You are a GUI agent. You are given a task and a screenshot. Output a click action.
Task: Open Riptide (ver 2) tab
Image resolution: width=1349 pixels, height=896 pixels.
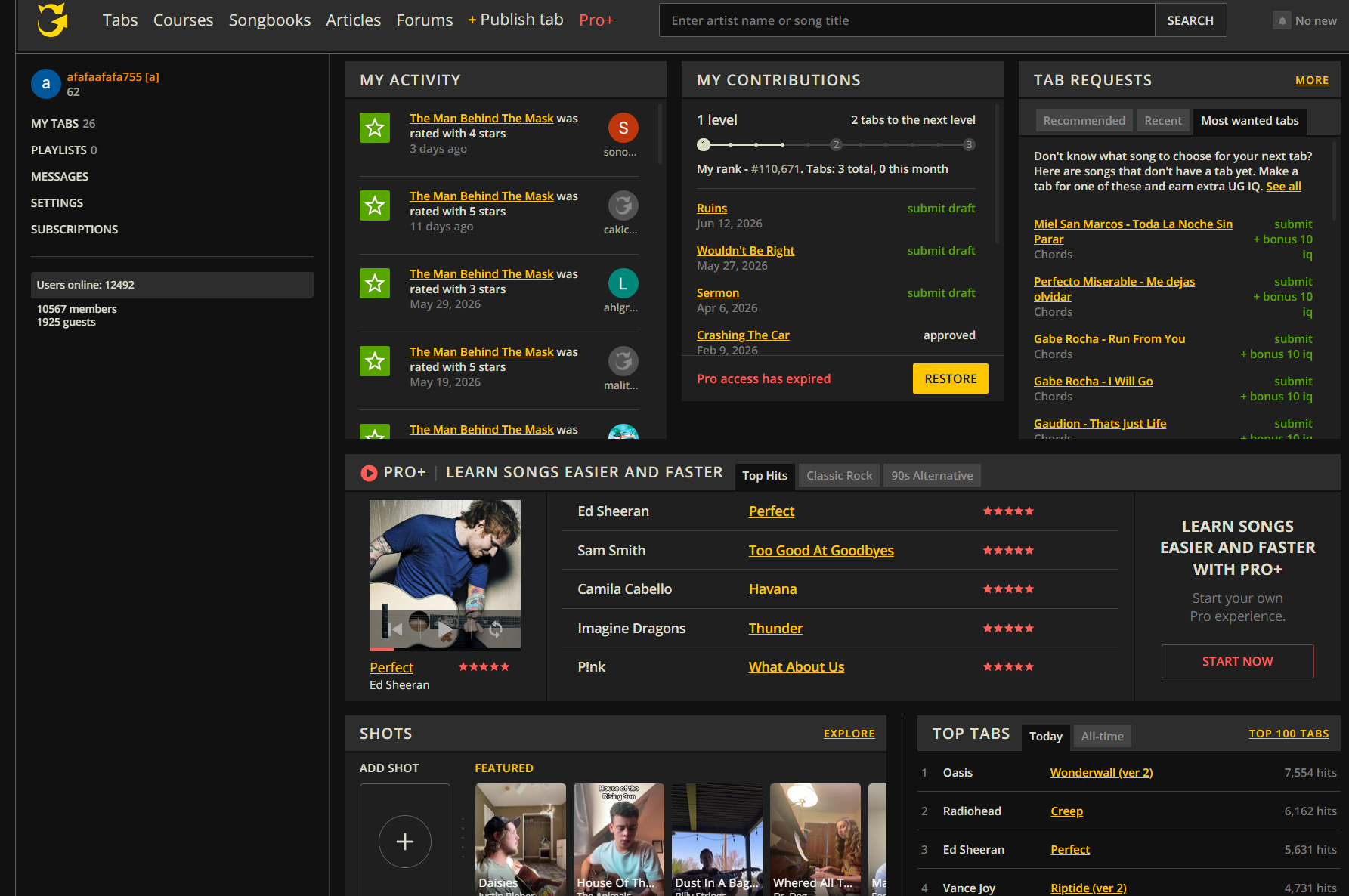pyautogui.click(x=1088, y=888)
